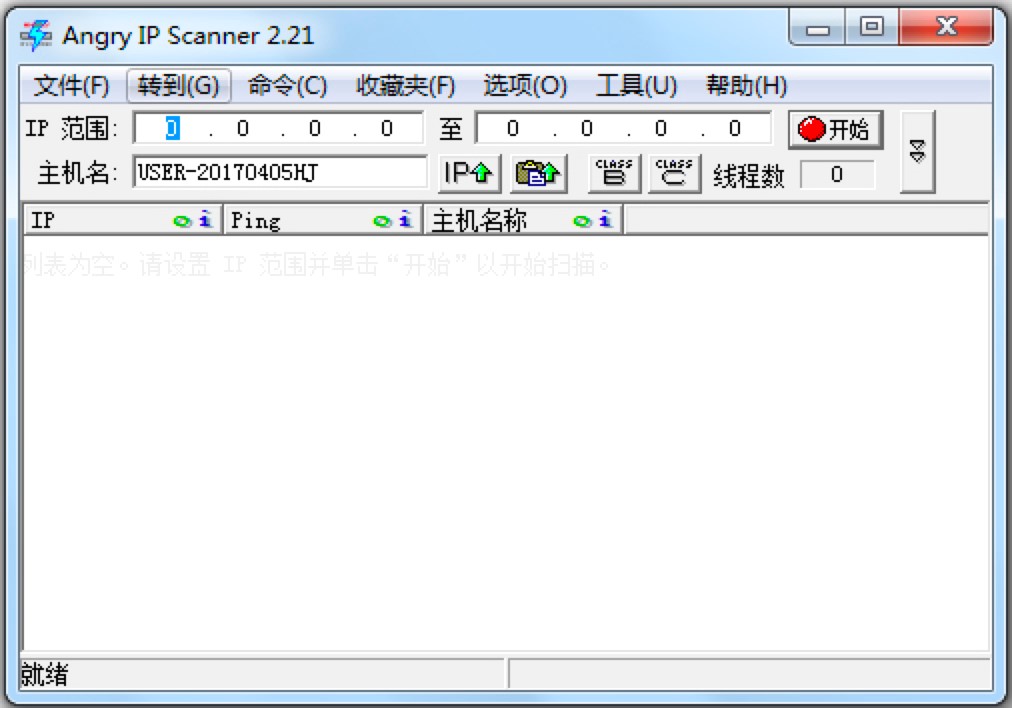1012x708 pixels.
Task: Click the IP-up icon to fetch host IP
Action: (x=467, y=173)
